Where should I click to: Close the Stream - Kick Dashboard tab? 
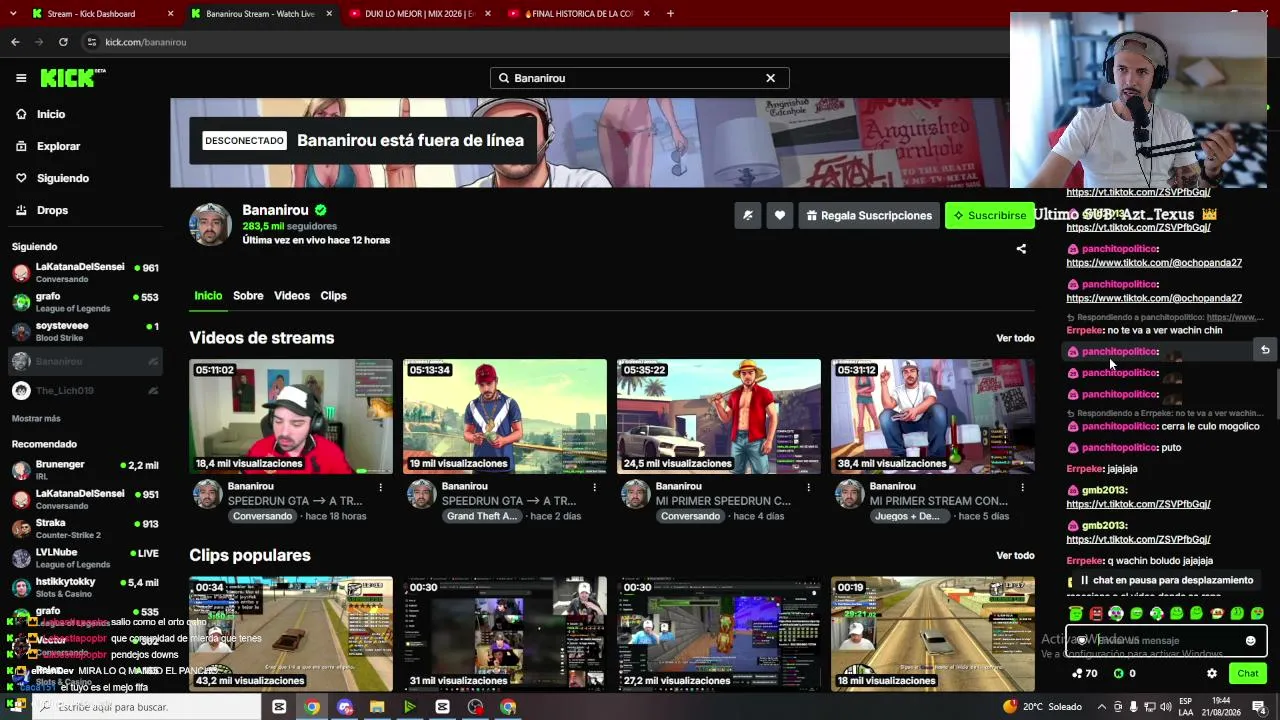[171, 14]
